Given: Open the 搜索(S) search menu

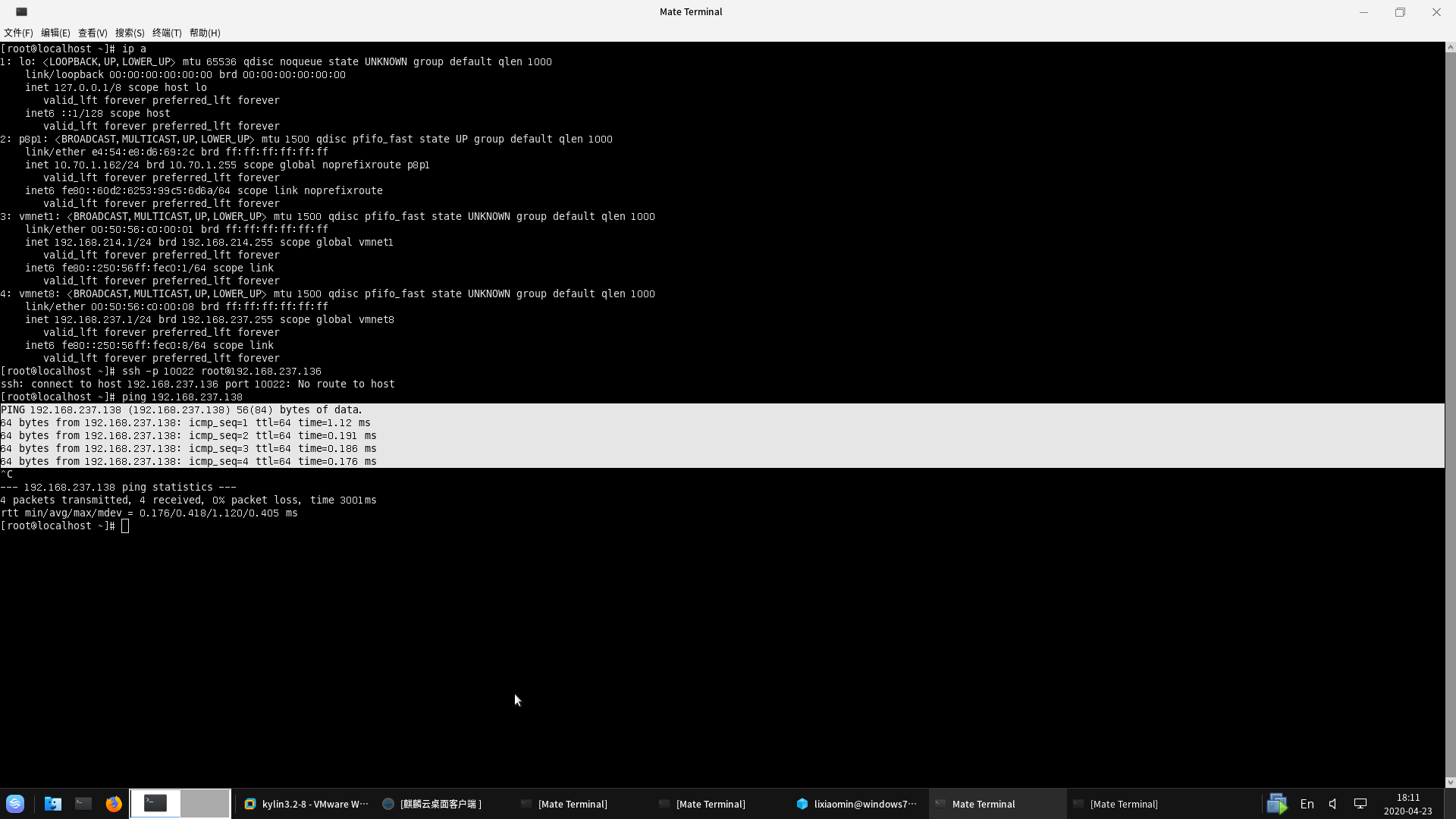Looking at the screenshot, I should pyautogui.click(x=130, y=33).
